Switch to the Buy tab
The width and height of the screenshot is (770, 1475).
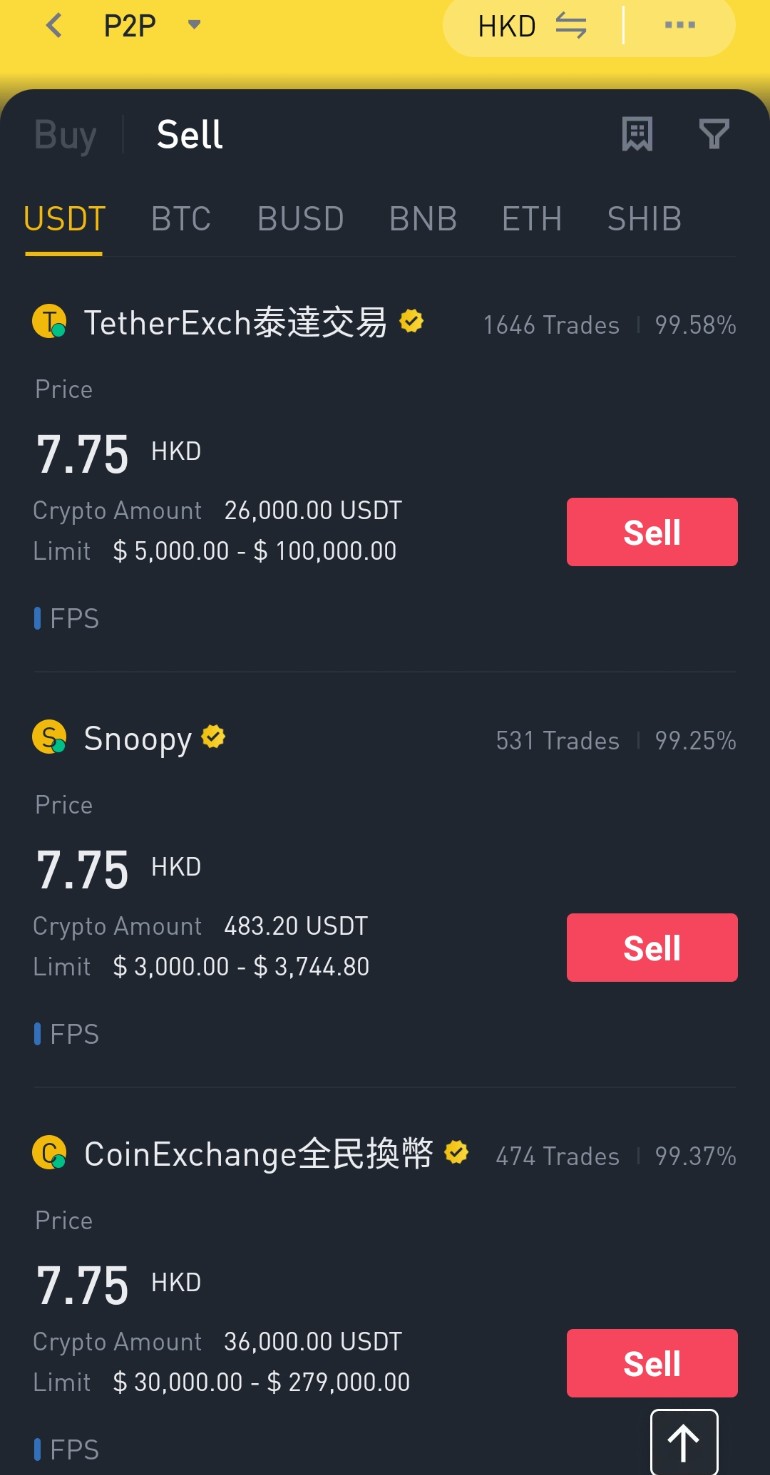pyautogui.click(x=65, y=135)
